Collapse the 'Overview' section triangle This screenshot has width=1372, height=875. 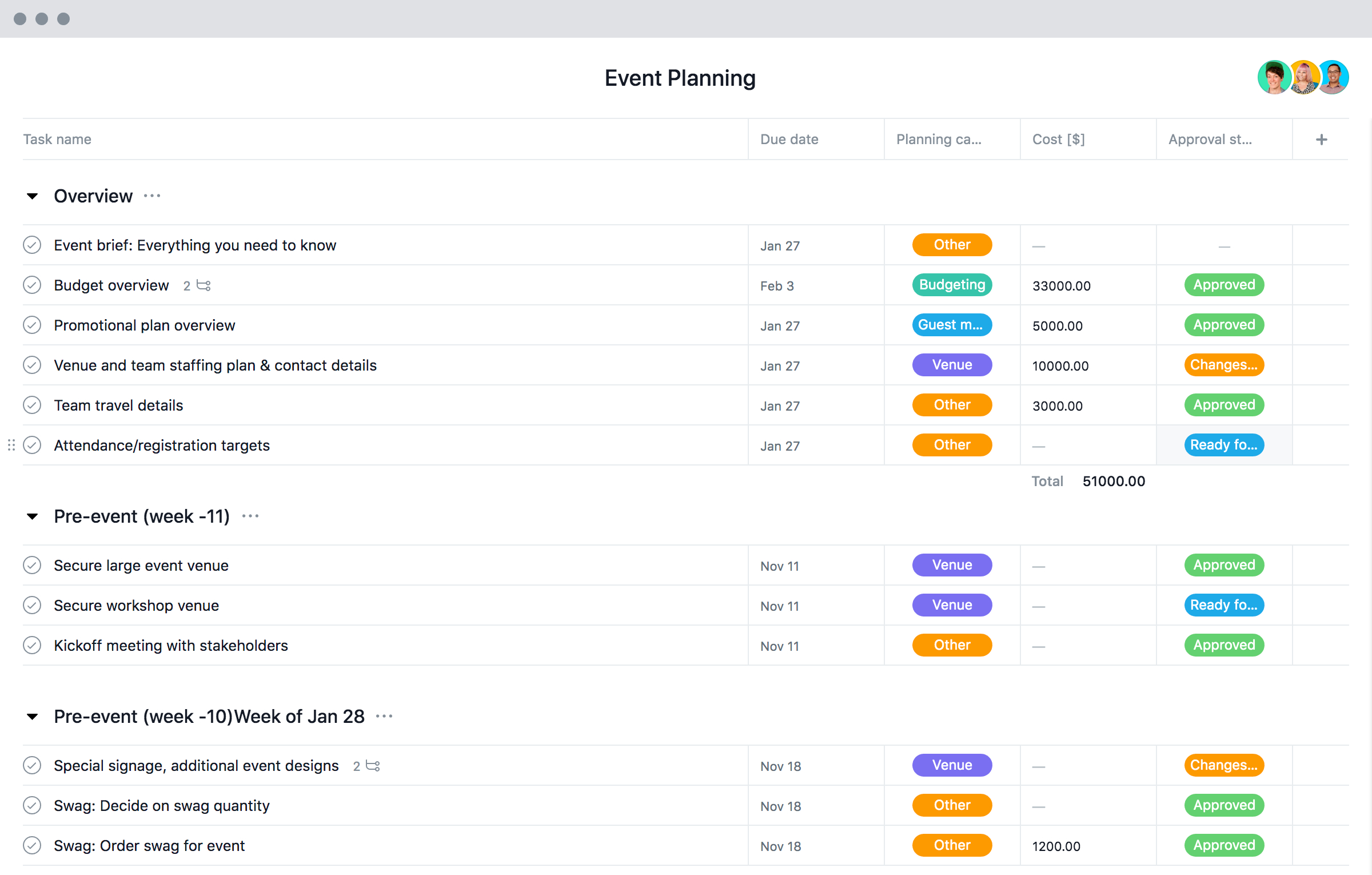[x=35, y=196]
